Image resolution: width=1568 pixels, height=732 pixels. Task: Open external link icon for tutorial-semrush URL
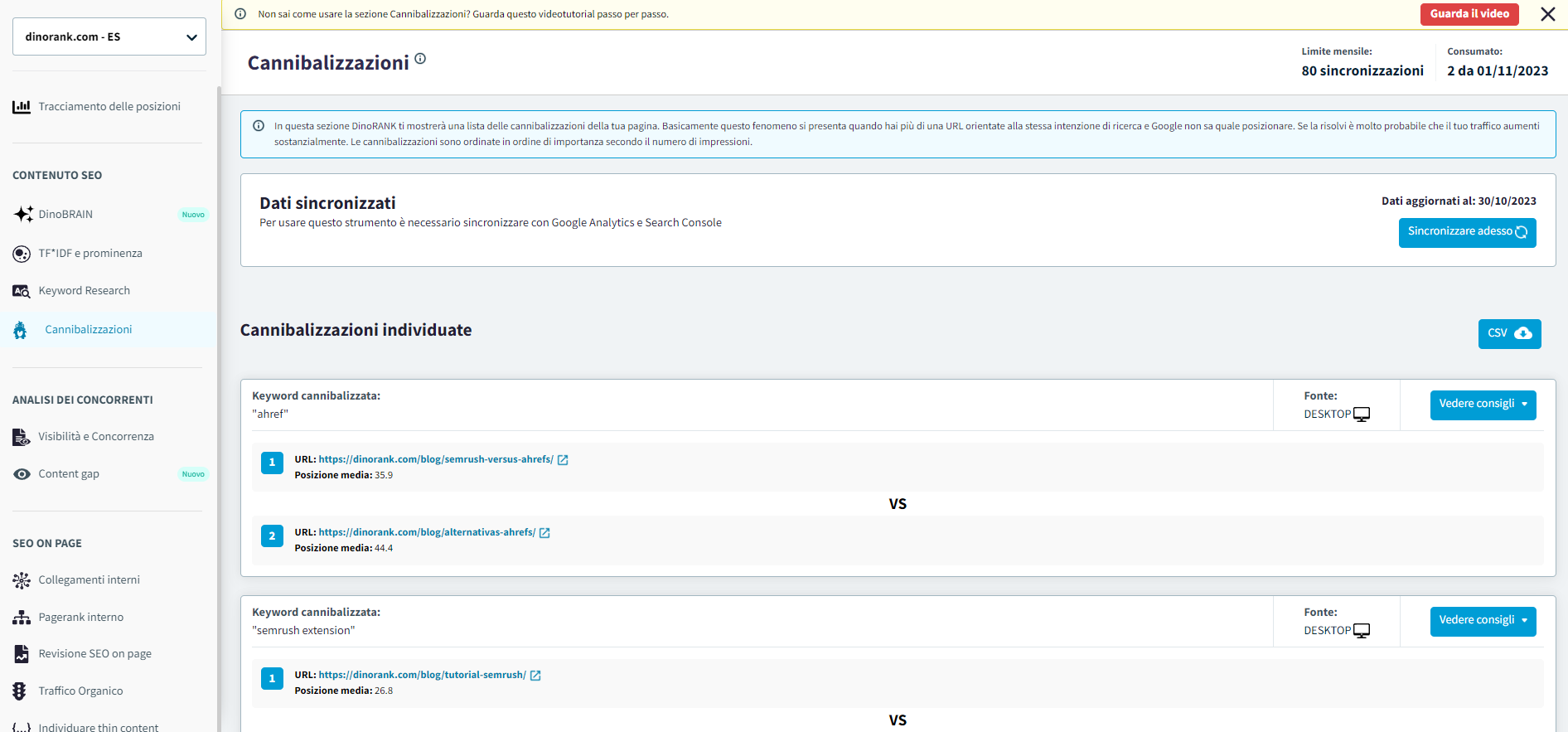click(535, 676)
